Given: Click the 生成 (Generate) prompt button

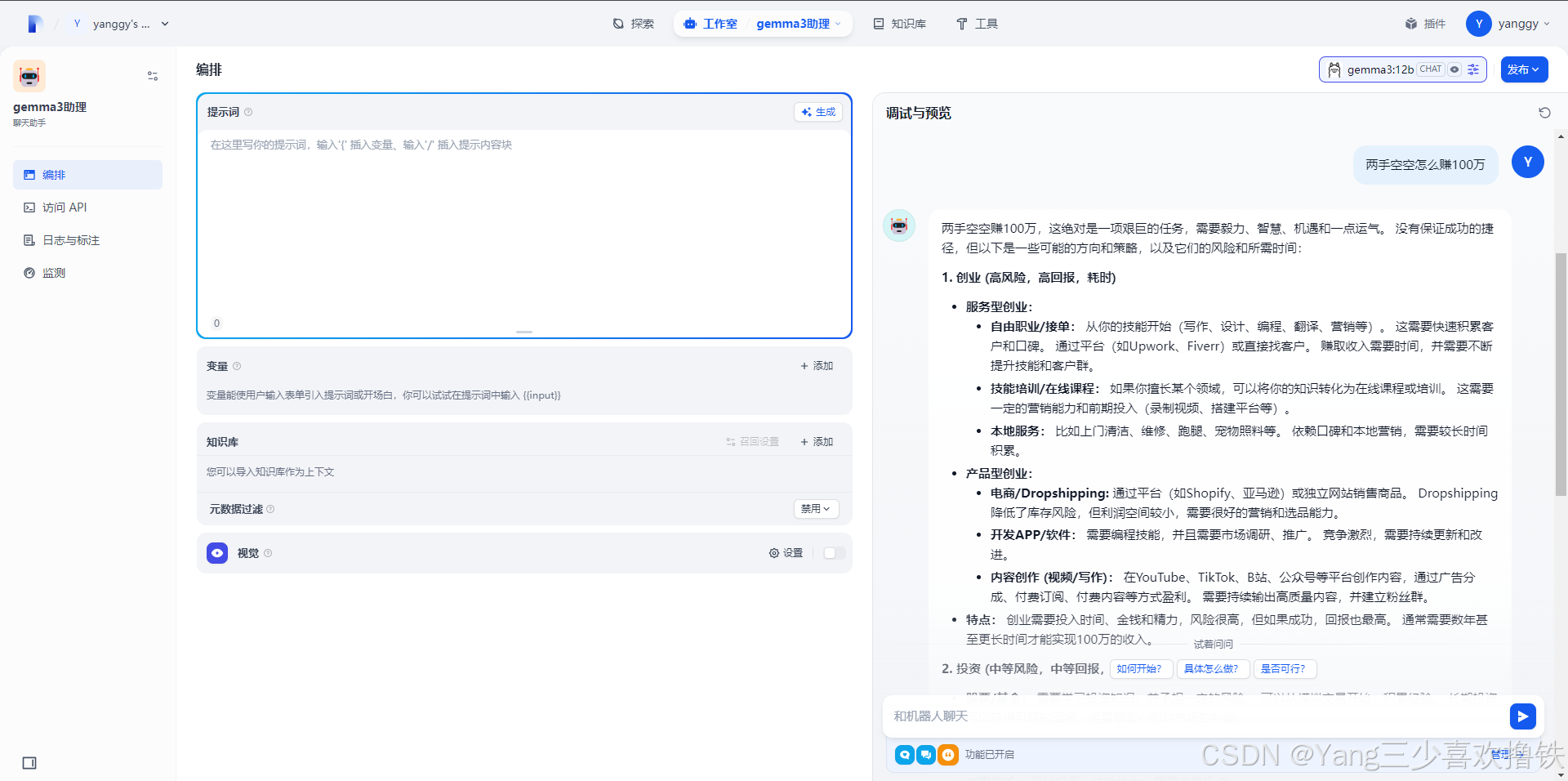Looking at the screenshot, I should [x=818, y=112].
